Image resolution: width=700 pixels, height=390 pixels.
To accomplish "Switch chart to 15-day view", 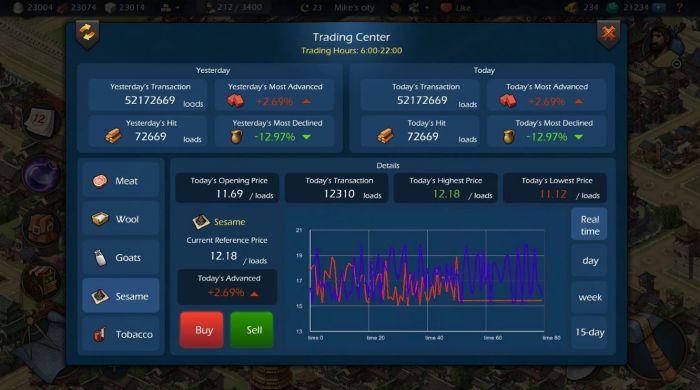I will 589,332.
